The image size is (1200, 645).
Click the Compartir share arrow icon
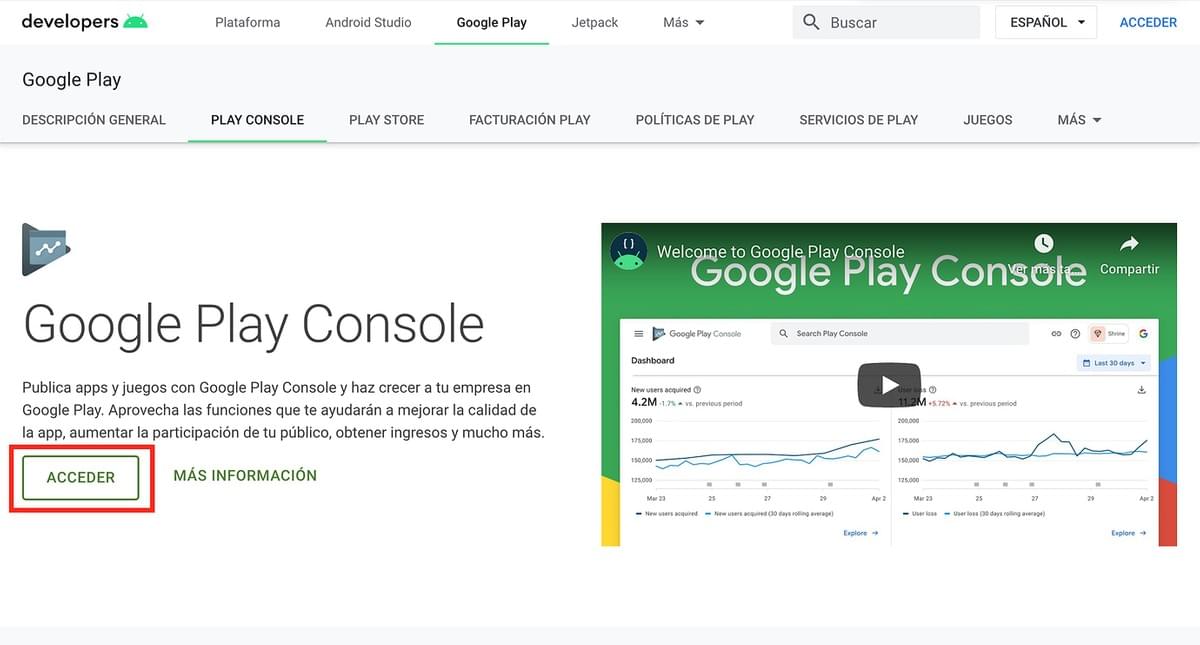tap(1129, 244)
